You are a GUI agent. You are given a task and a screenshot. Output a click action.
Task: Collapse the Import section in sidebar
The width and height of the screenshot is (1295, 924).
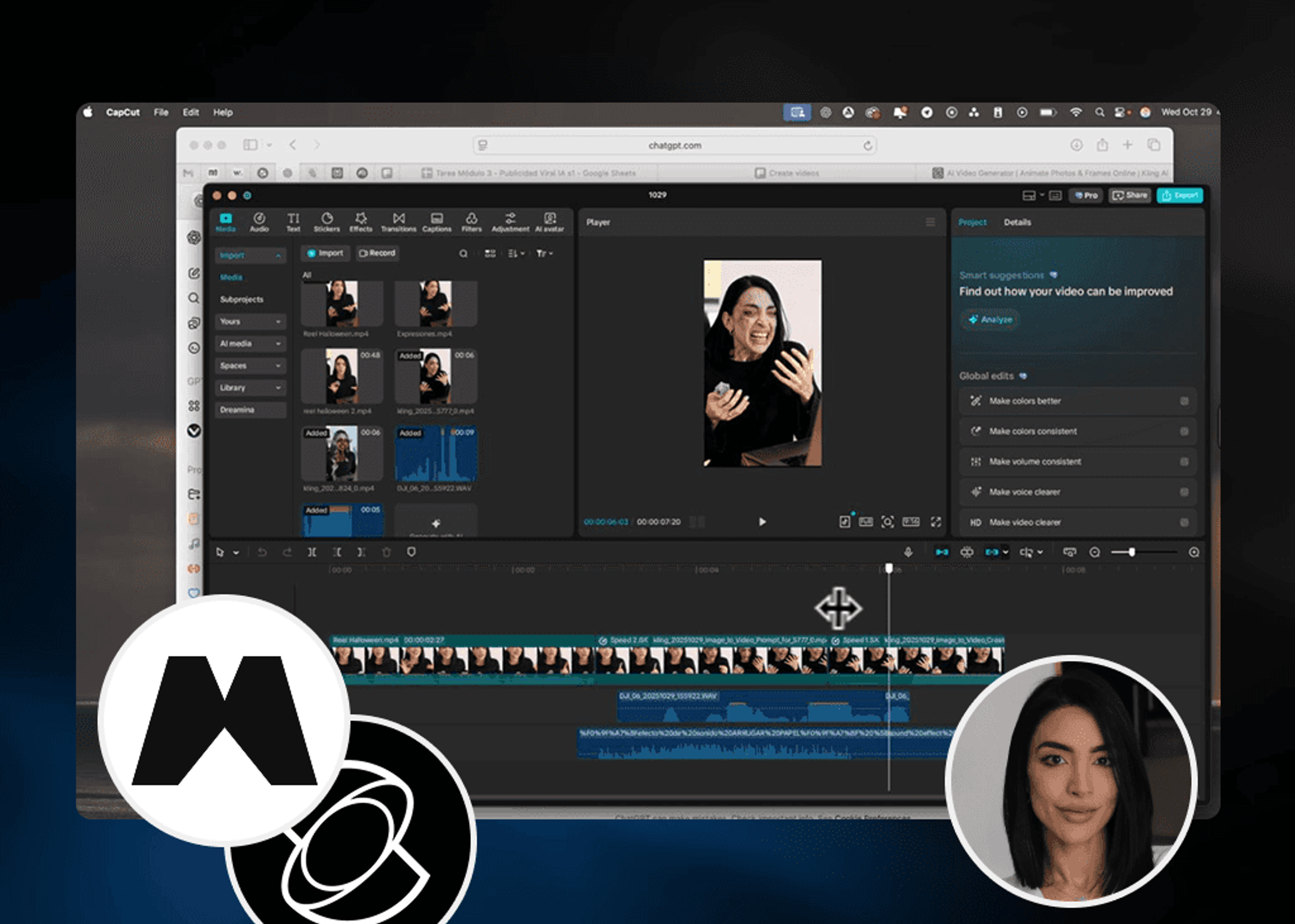coord(251,256)
